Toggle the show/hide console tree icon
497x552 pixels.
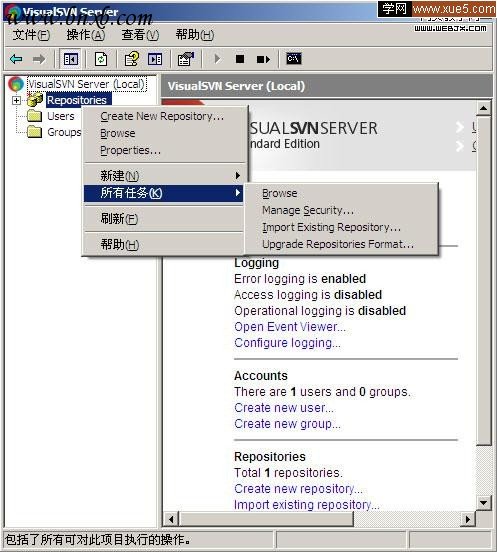coord(71,59)
